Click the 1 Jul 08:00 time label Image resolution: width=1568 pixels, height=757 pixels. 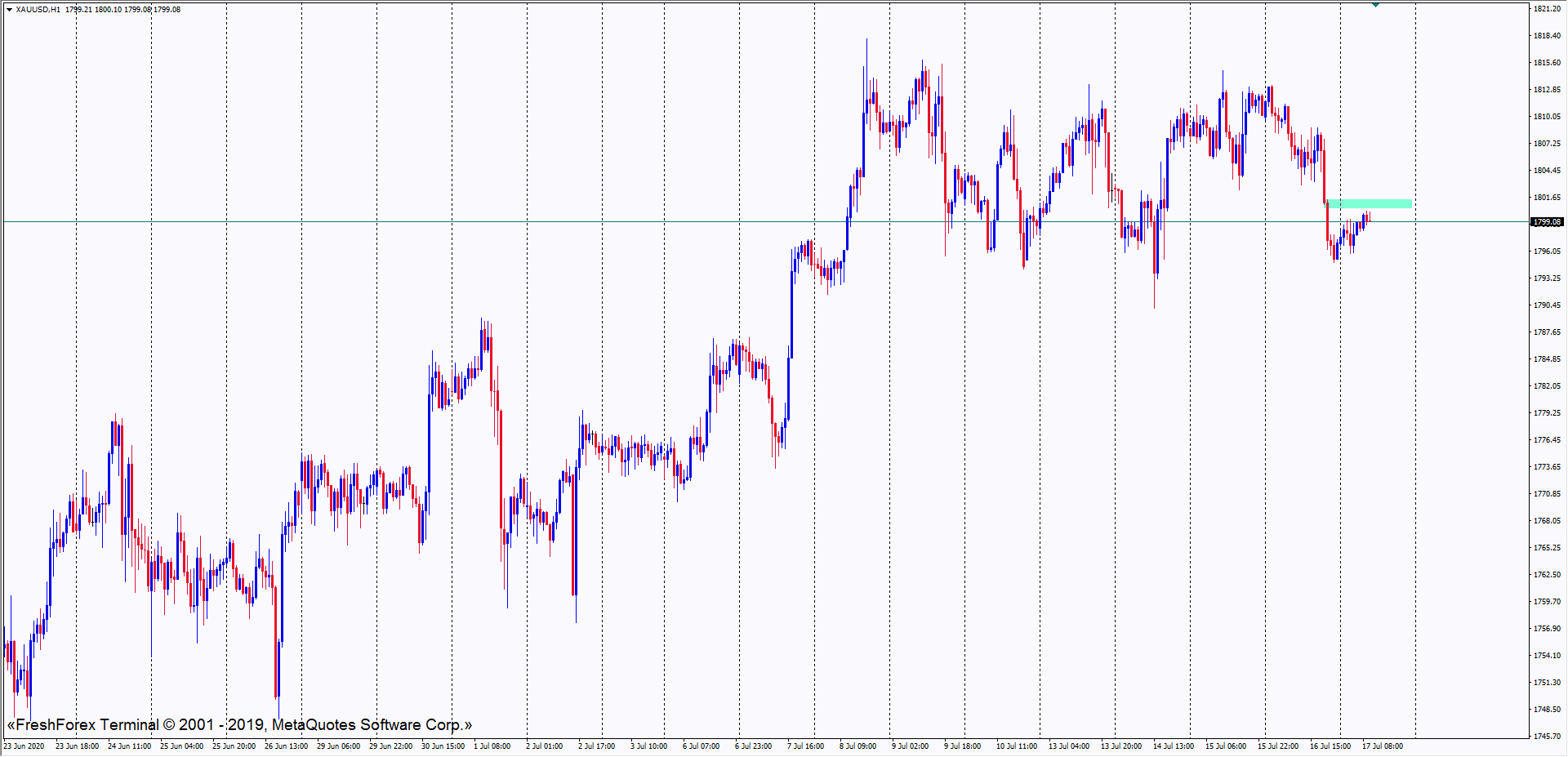pos(492,746)
